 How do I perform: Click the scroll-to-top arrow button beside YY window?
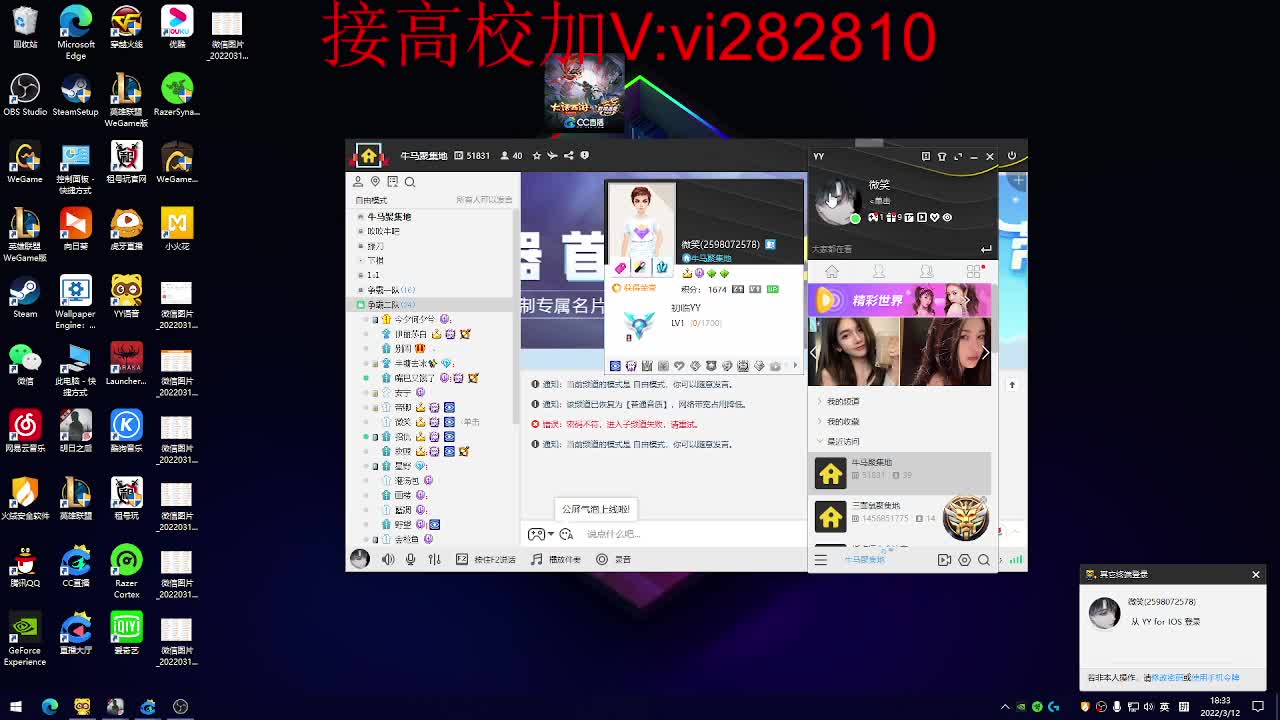1012,385
